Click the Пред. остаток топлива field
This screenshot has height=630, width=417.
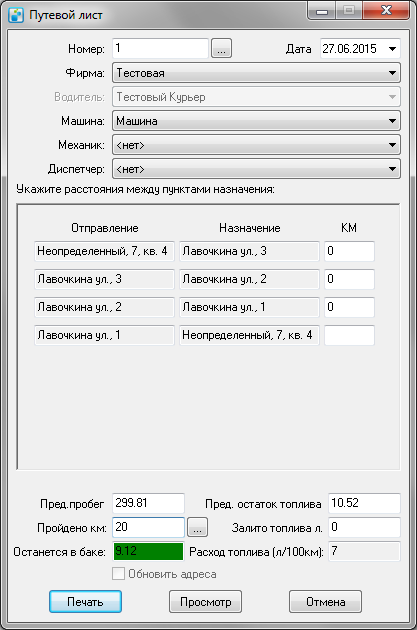point(364,503)
